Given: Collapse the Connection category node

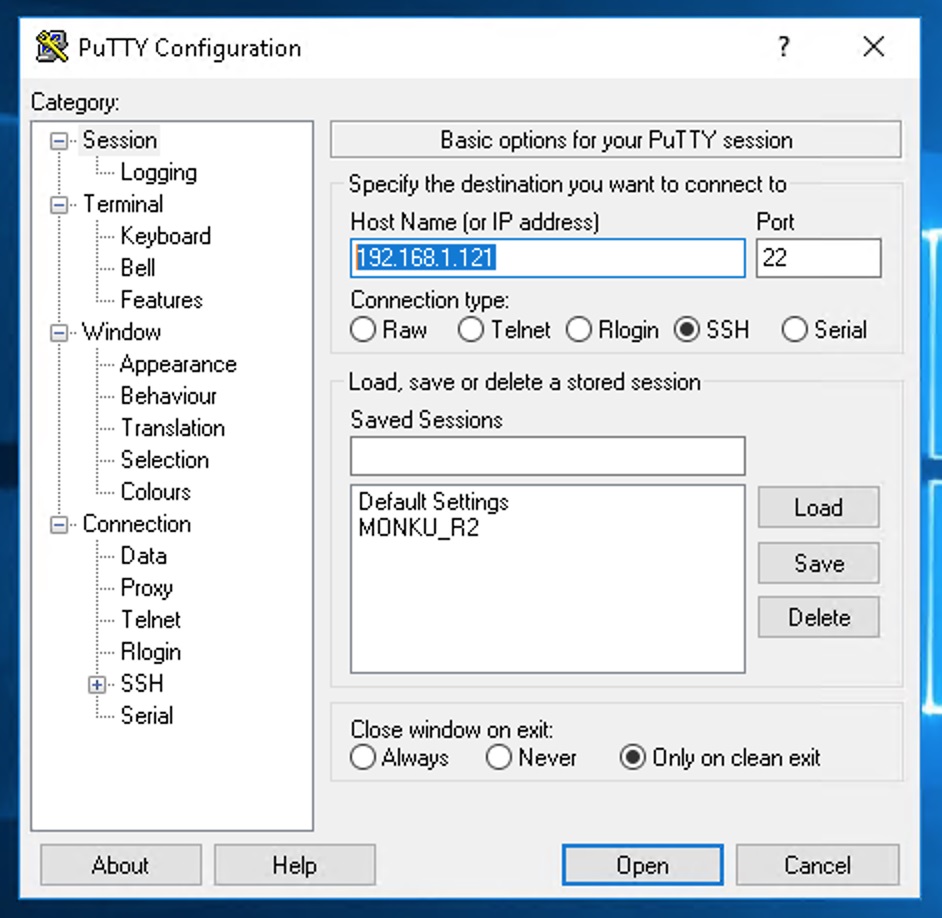Looking at the screenshot, I should coord(60,525).
